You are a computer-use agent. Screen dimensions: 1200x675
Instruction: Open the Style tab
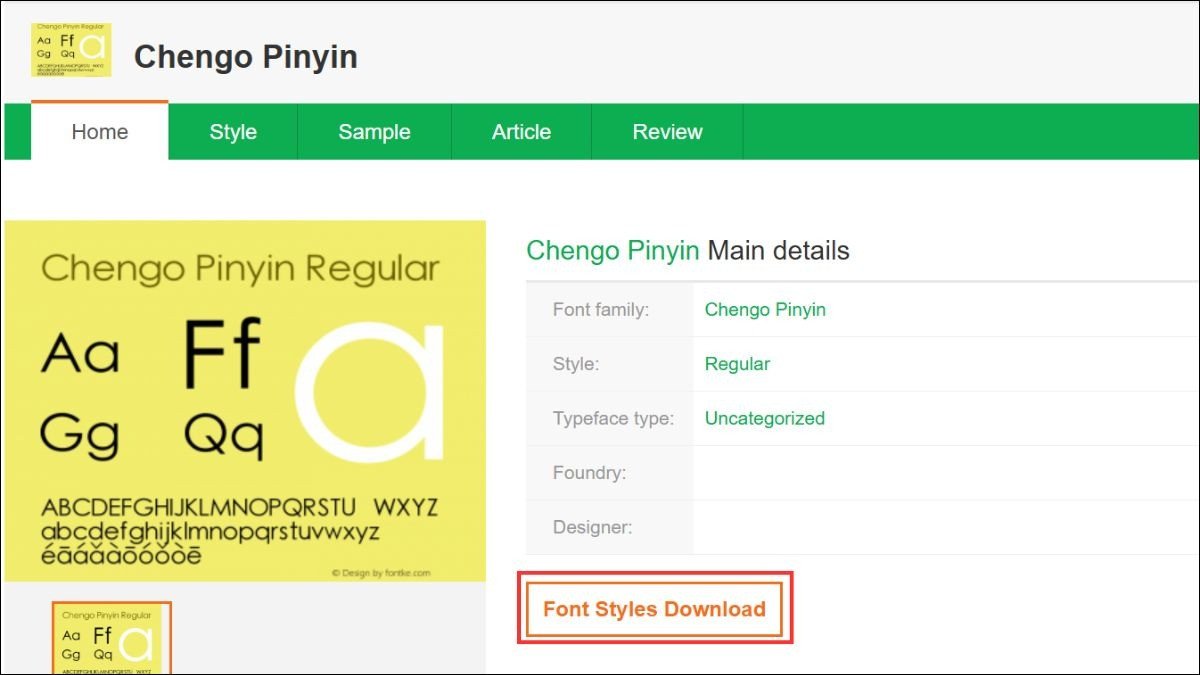233,131
